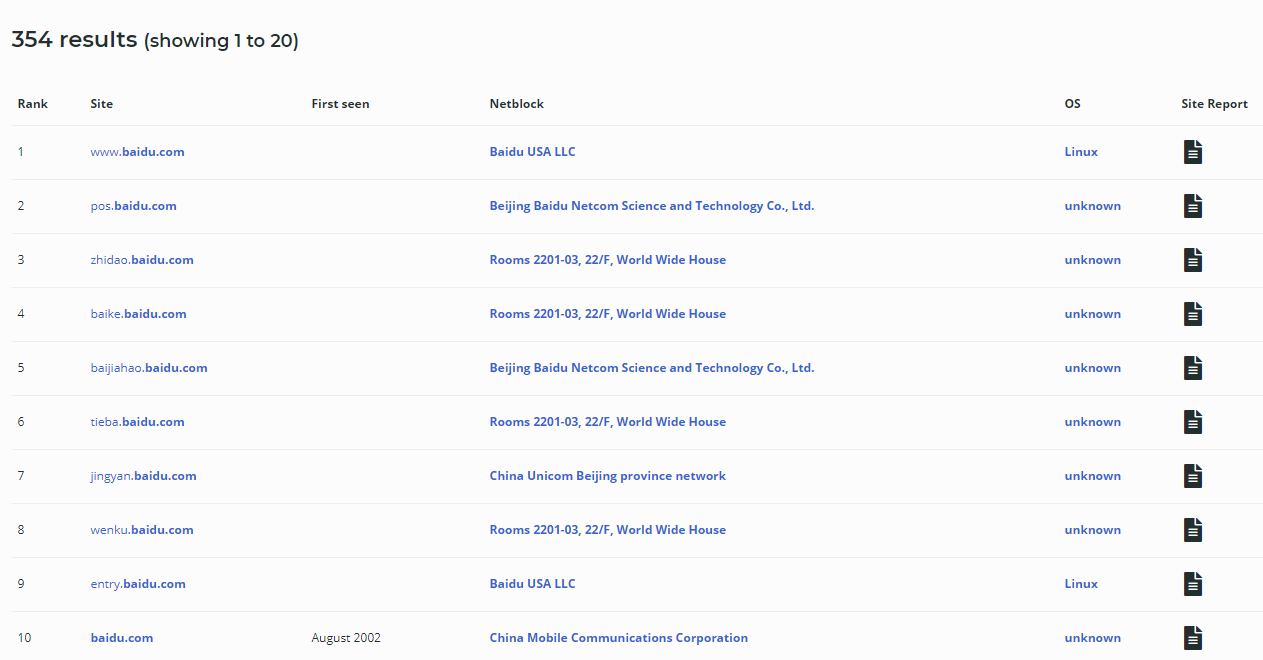The height and width of the screenshot is (660, 1263).
Task: Open Beijing Baidu Netcom netblock for baijiahao.baidu.com
Action: click(x=652, y=368)
